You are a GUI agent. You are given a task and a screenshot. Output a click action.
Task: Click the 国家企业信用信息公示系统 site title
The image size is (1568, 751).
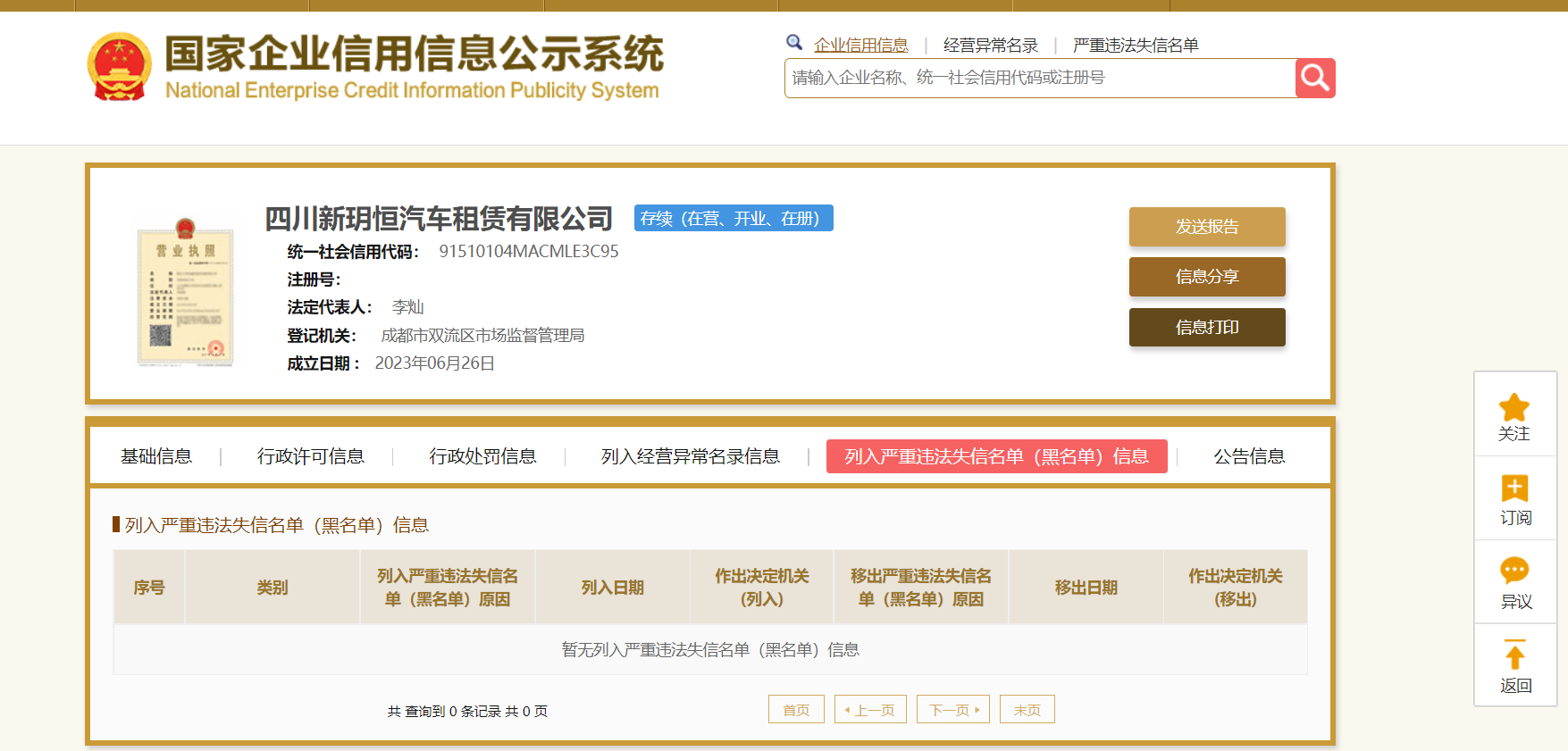415,54
